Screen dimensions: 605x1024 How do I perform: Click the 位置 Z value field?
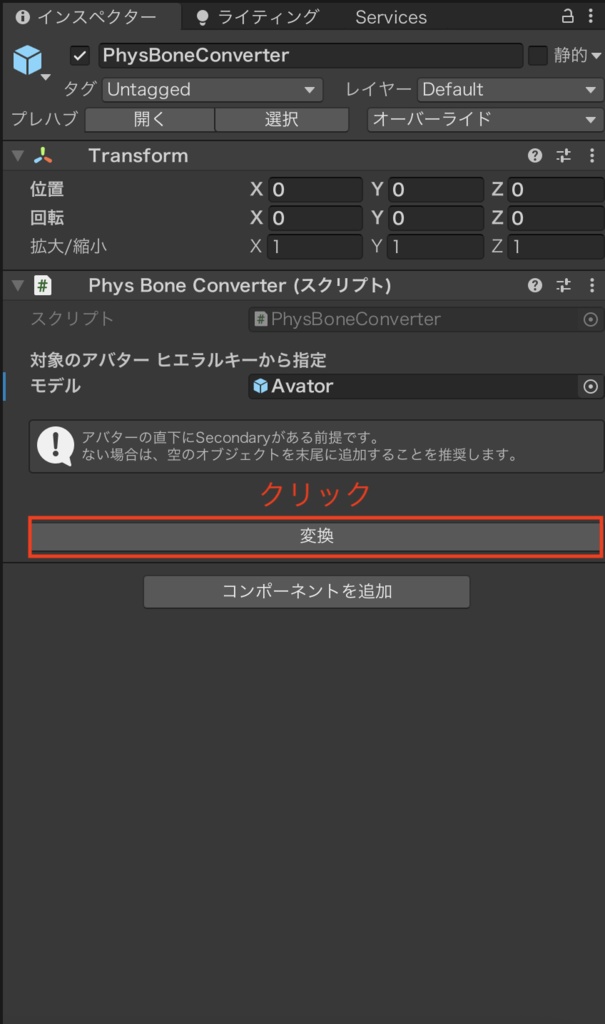click(556, 190)
